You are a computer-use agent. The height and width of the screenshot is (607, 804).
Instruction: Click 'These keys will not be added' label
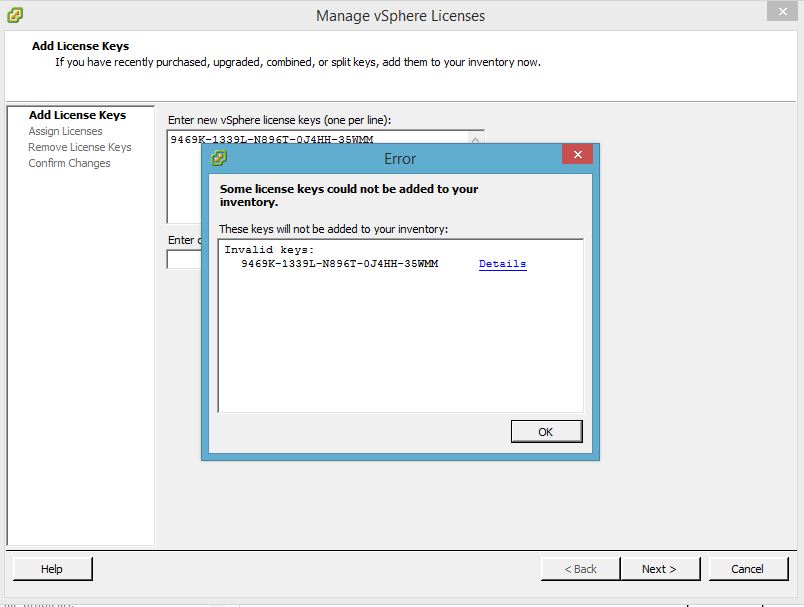coord(333,229)
